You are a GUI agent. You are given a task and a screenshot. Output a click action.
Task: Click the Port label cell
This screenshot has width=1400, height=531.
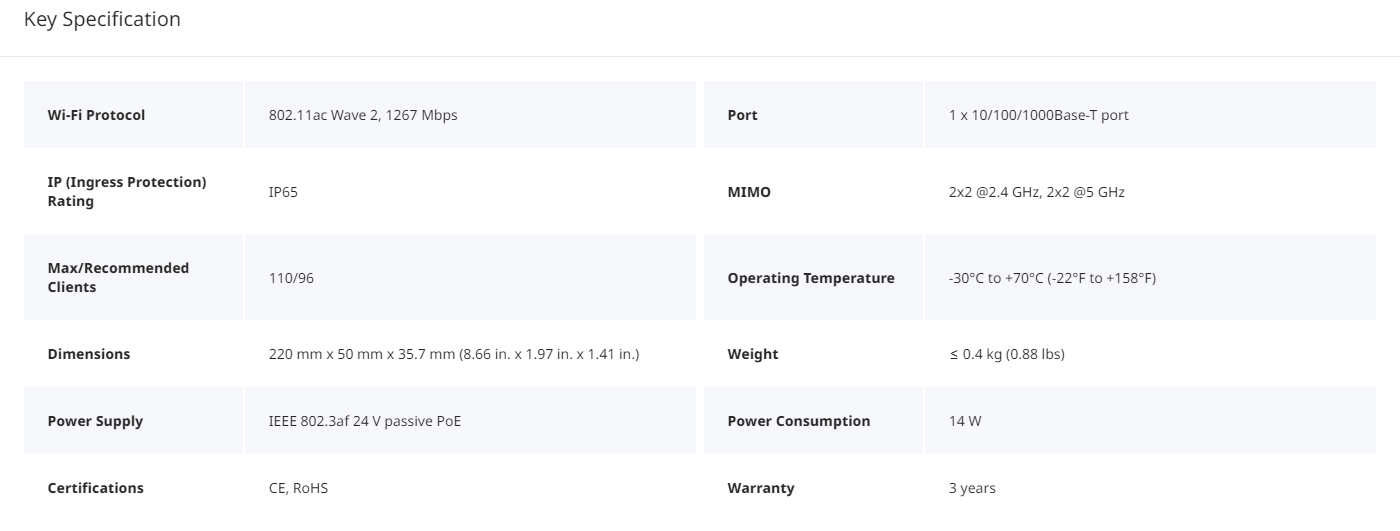742,115
